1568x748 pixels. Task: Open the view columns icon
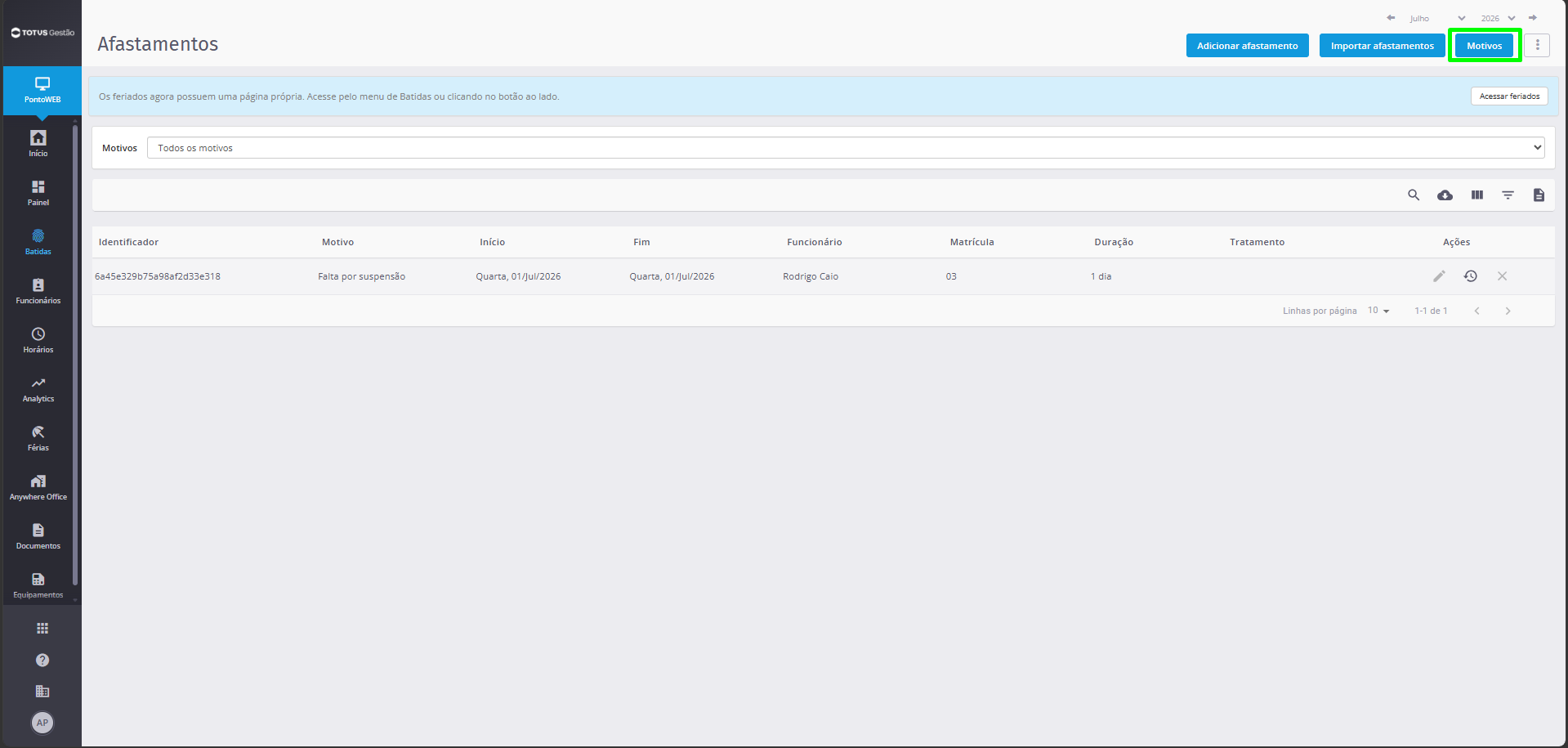[x=1477, y=195]
